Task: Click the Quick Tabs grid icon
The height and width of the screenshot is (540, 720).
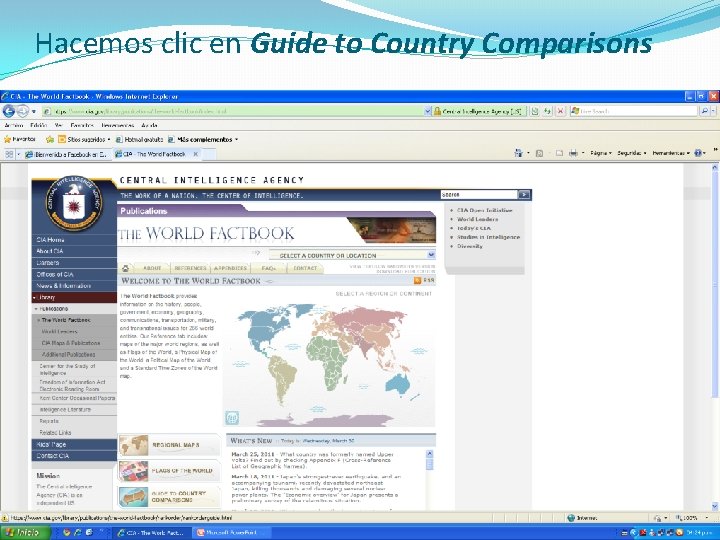Action: tap(9, 154)
